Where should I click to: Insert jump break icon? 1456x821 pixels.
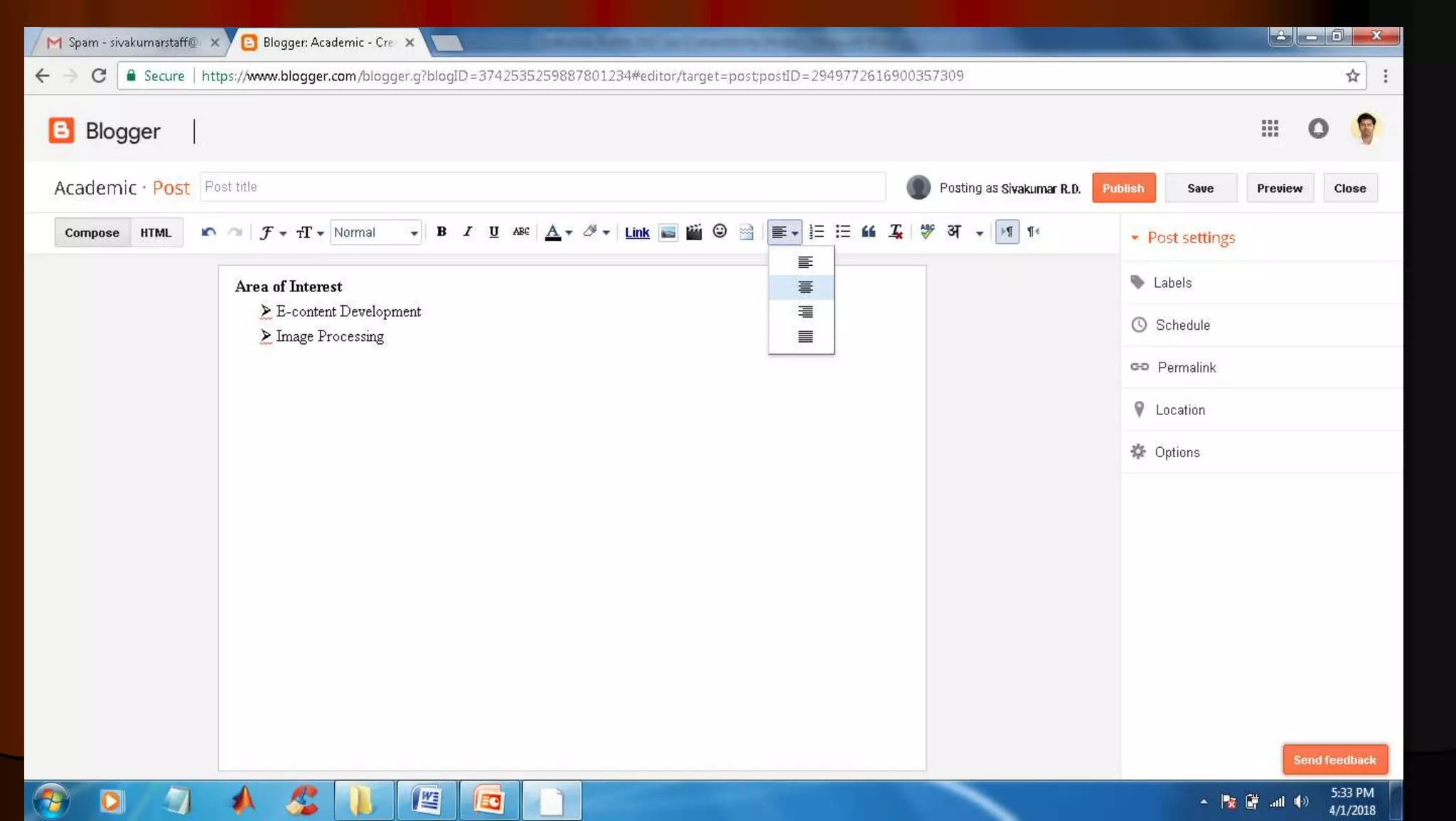(746, 232)
